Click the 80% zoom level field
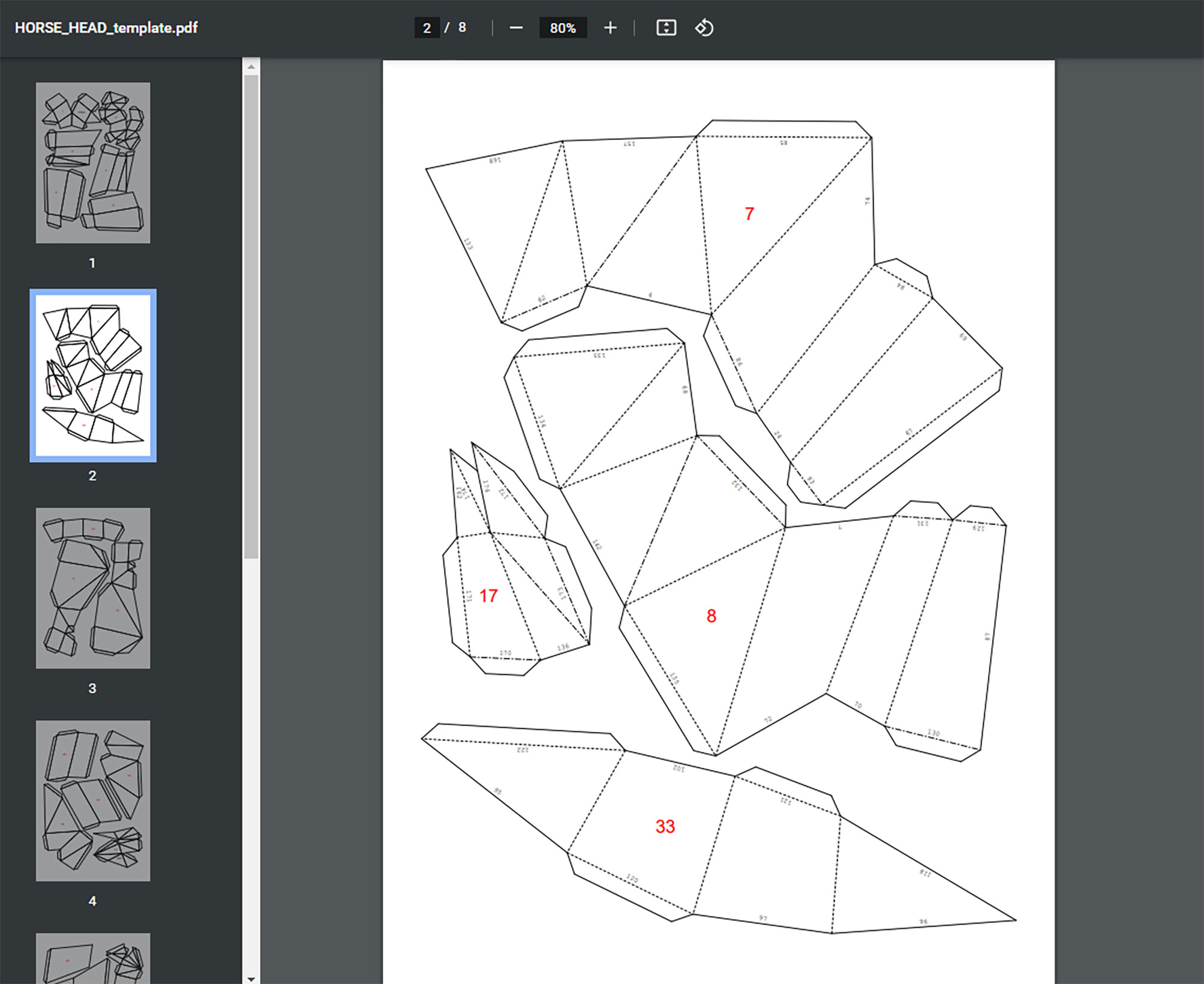Screen dimensions: 1204x984 [563, 28]
